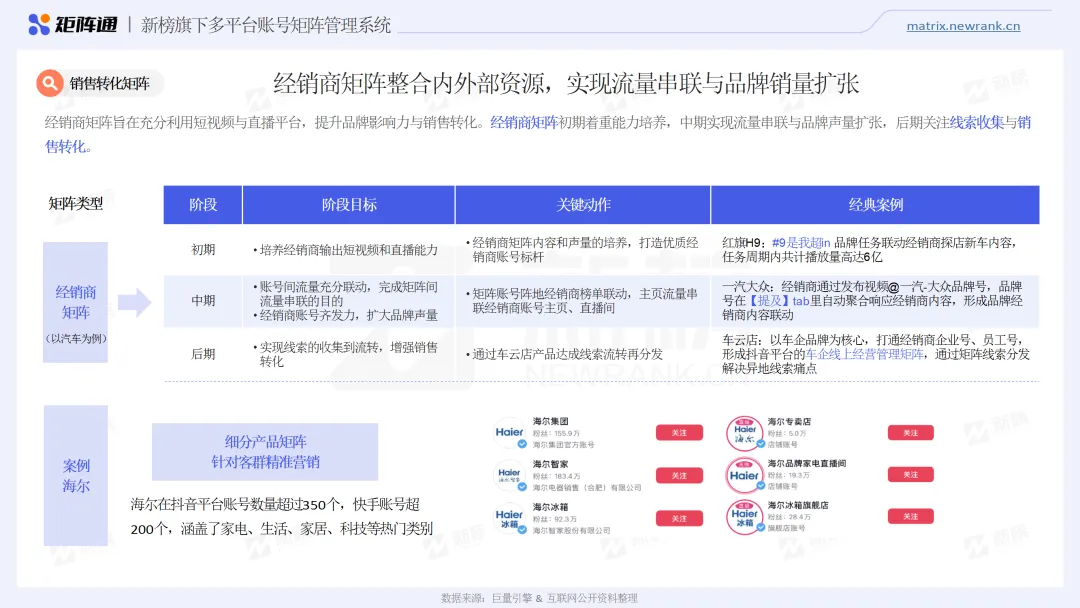
Task: Click the 案例 海尔 blue side box
Action: click(x=76, y=475)
